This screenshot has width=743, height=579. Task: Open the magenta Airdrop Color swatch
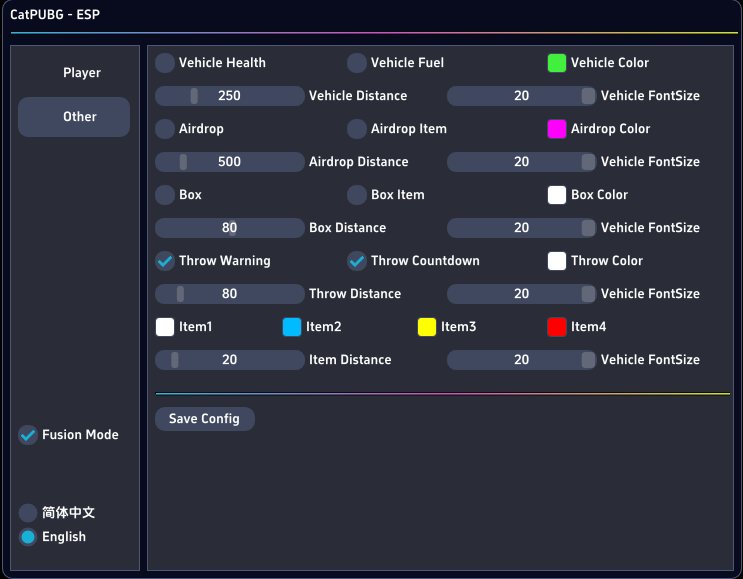(557, 128)
